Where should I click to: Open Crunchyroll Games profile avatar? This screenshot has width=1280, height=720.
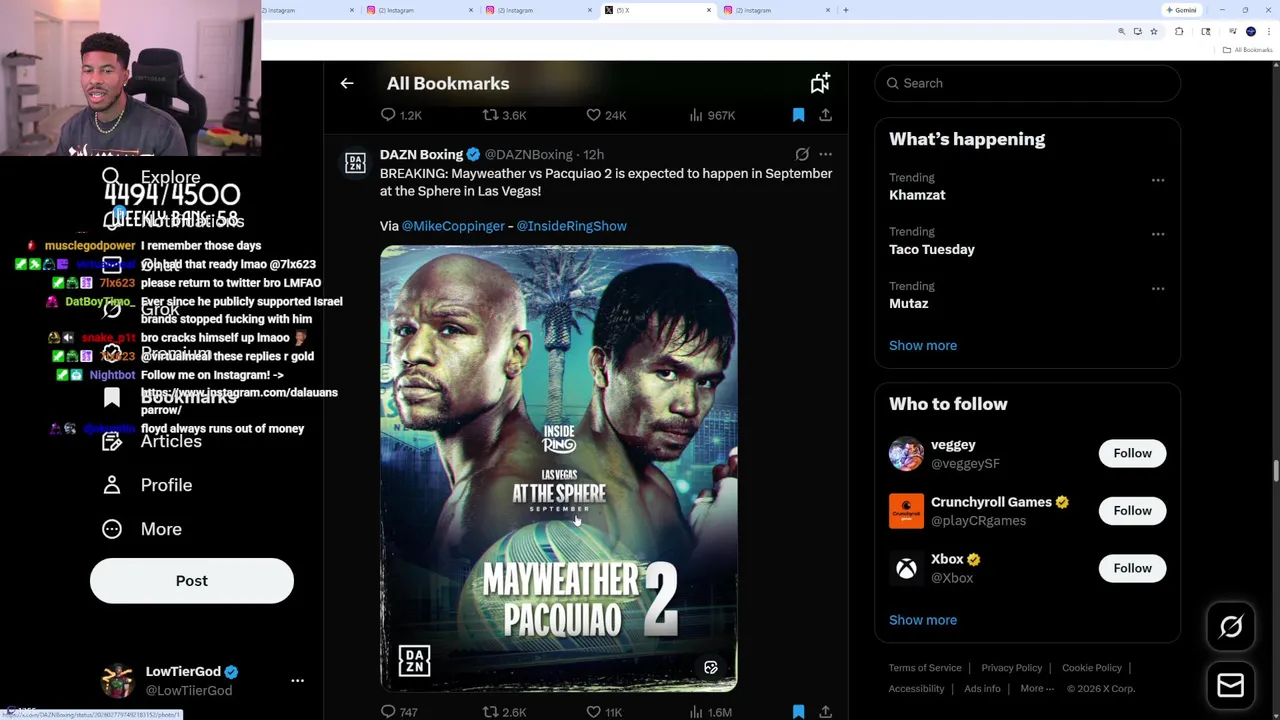click(x=906, y=511)
